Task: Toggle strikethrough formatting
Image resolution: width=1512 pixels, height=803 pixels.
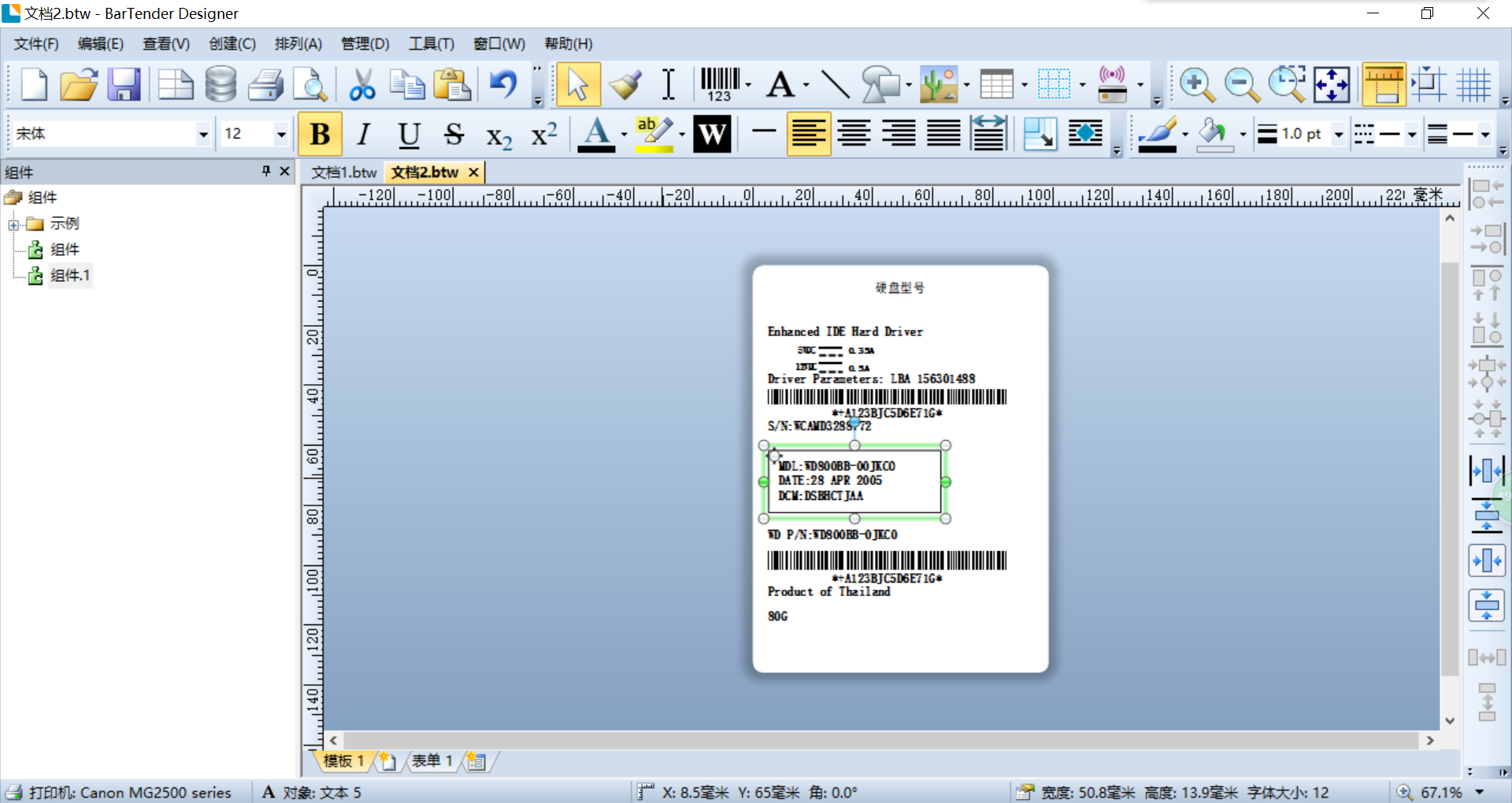Action: click(x=454, y=134)
